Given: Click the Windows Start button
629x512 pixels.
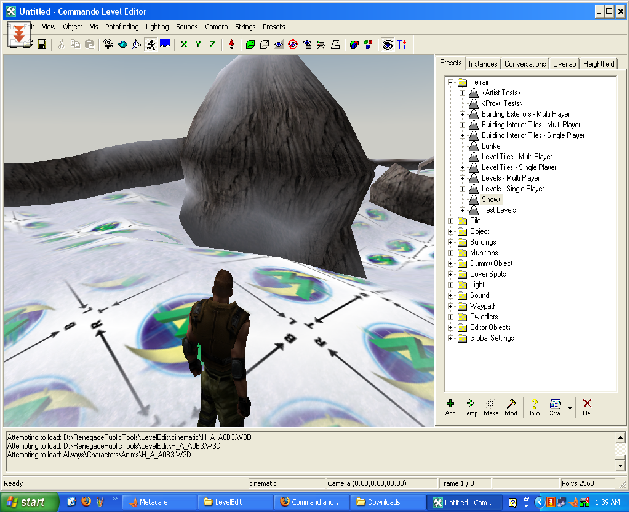Looking at the screenshot, I should point(27,501).
